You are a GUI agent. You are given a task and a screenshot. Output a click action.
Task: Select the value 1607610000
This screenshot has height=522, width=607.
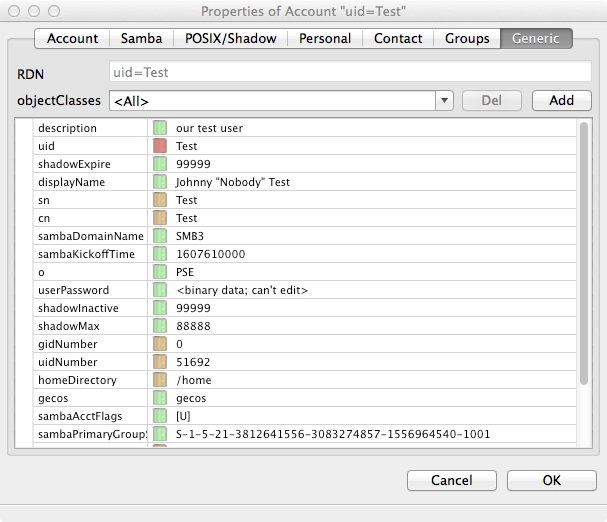tap(211, 254)
